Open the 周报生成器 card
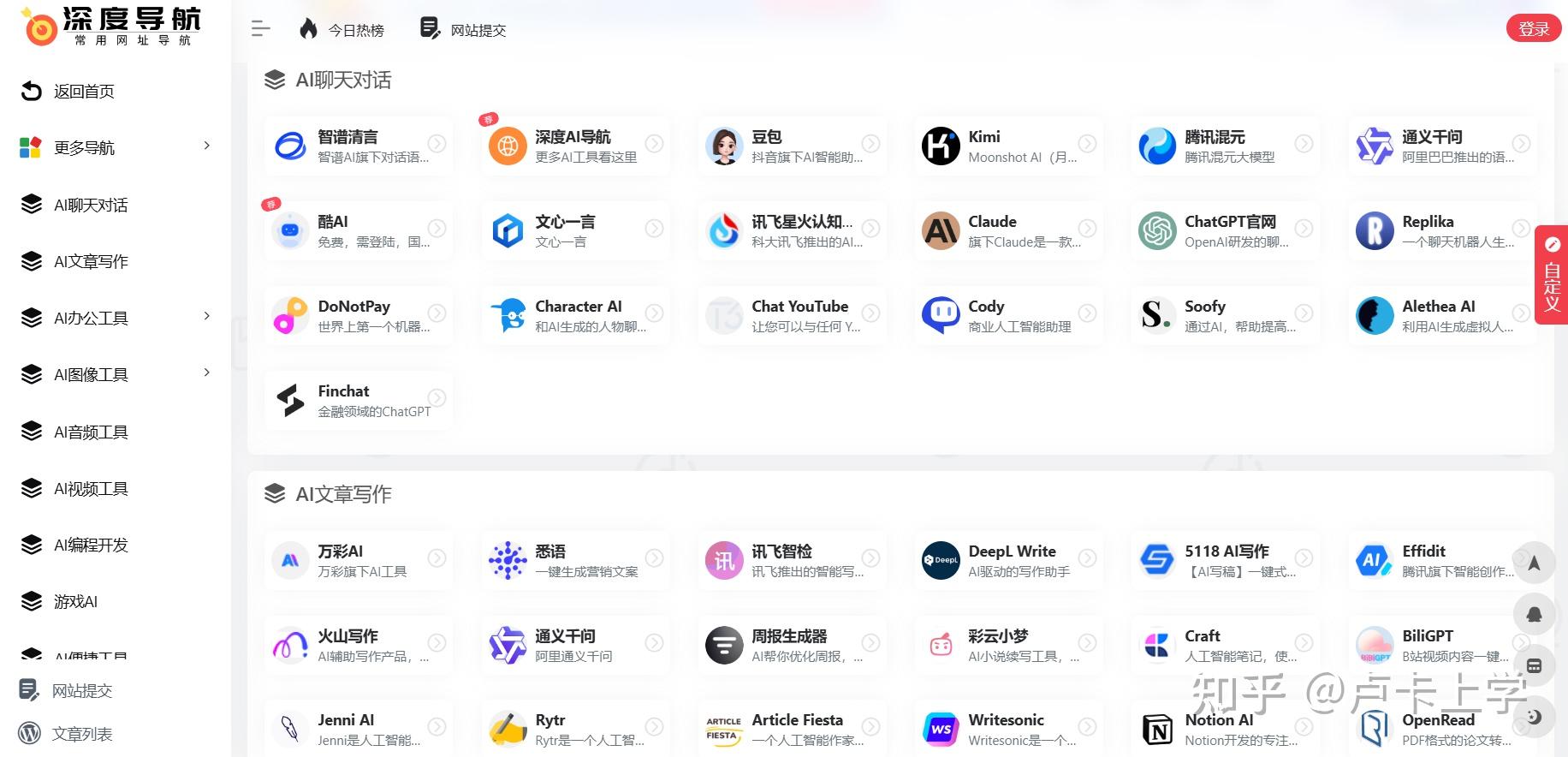This screenshot has height=757, width=1568. (792, 646)
